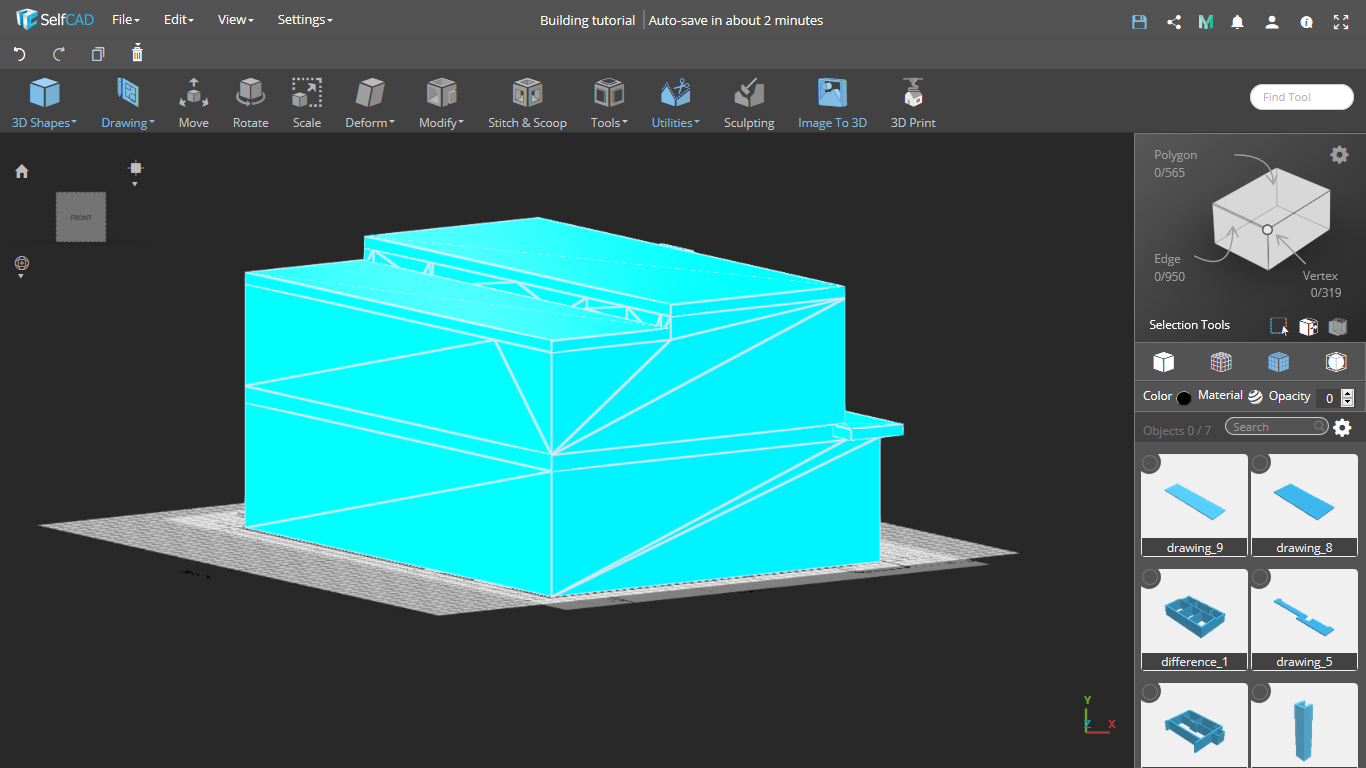Expand globe projection dropdown in viewport
The height and width of the screenshot is (768, 1366).
[21, 276]
